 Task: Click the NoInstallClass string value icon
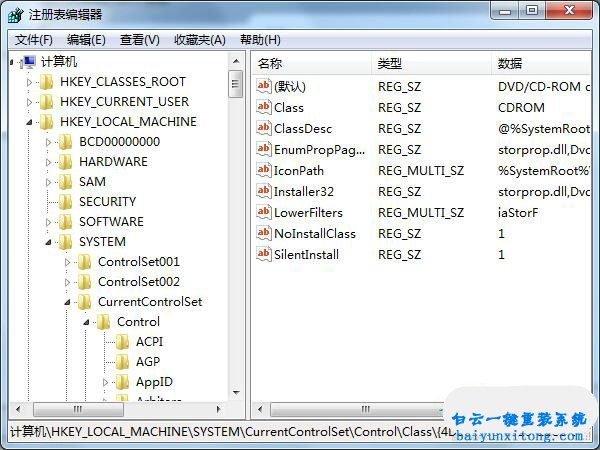264,233
